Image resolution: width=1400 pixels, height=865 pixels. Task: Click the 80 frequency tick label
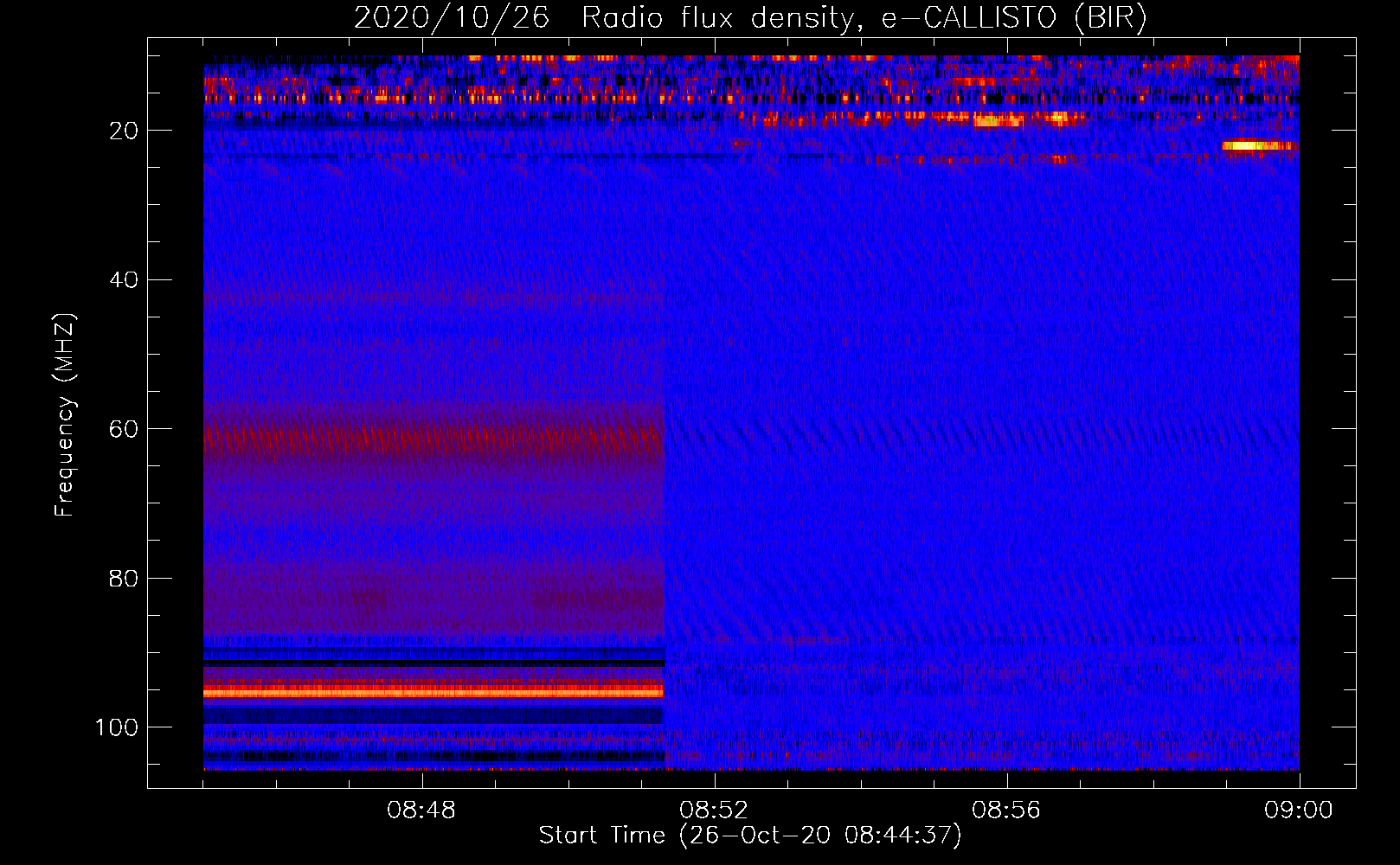point(125,579)
